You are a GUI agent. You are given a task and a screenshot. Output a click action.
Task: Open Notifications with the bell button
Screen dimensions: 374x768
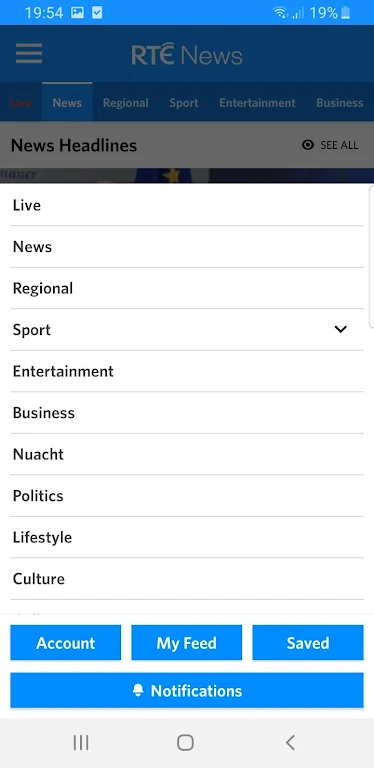point(187,691)
